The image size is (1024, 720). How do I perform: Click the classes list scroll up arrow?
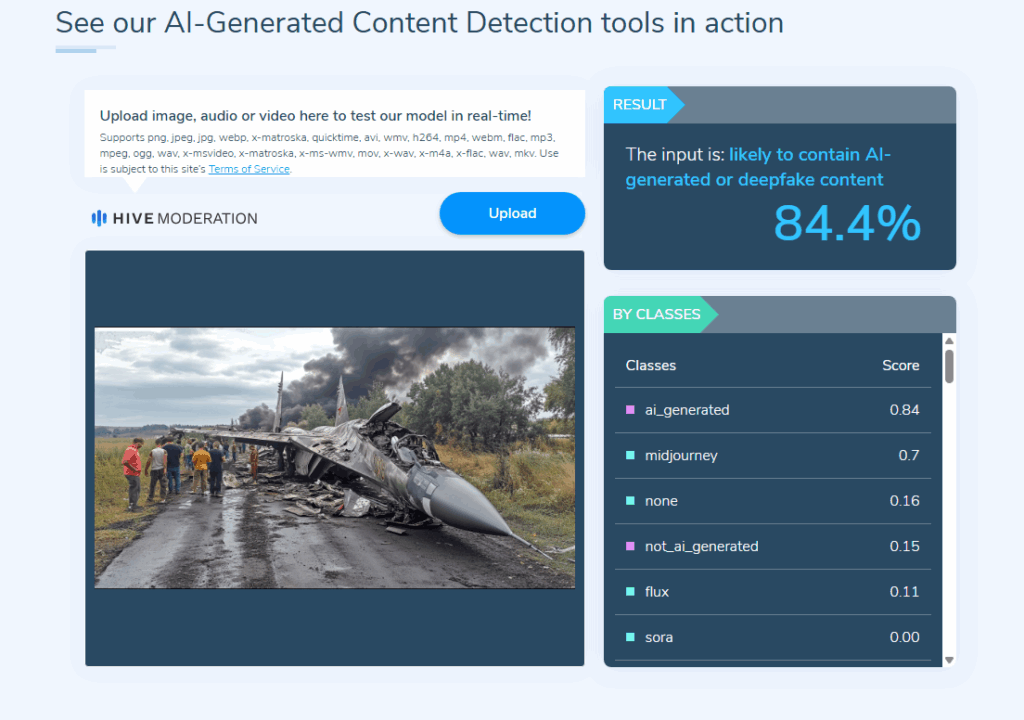[950, 341]
